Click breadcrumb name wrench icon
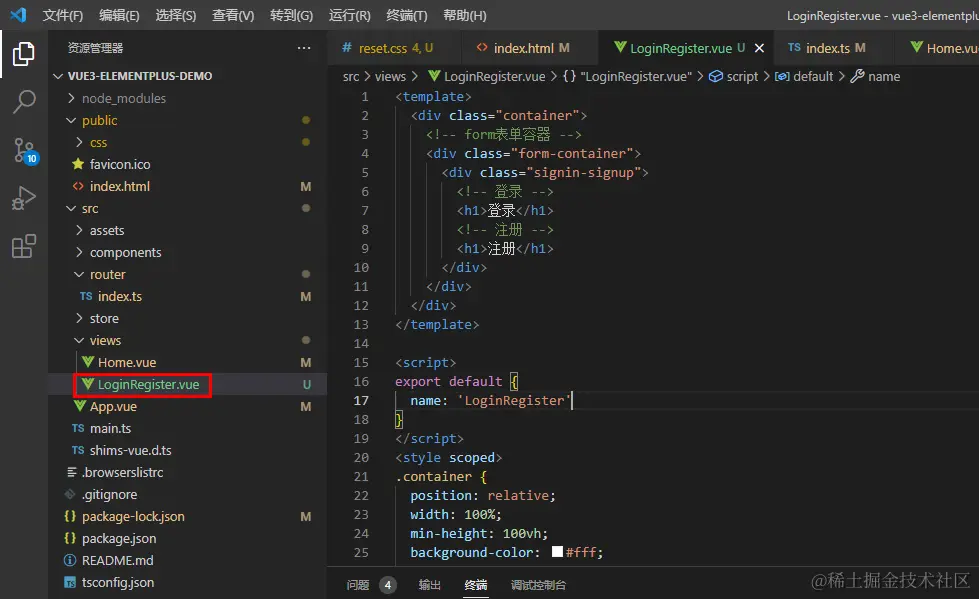Viewport: 979px width, 599px height. [857, 76]
